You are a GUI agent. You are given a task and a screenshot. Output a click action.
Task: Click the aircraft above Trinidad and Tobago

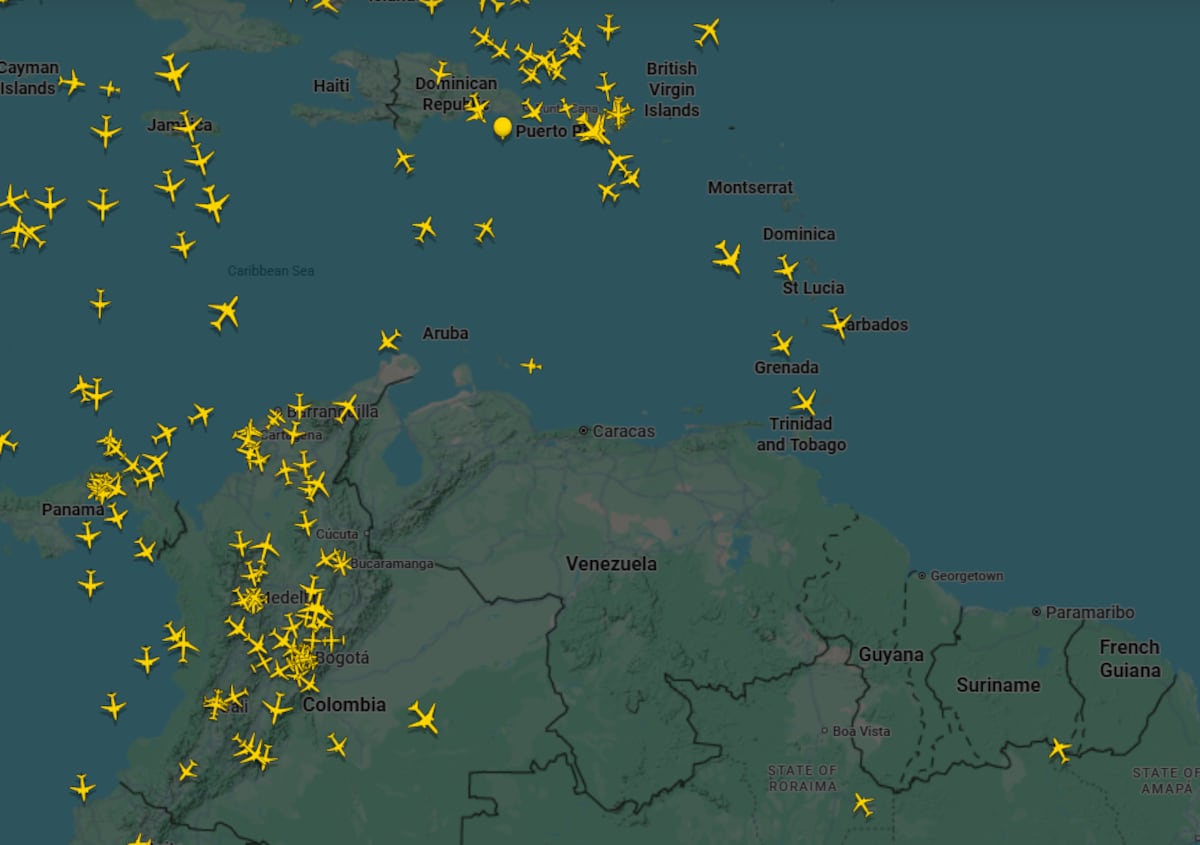[804, 402]
